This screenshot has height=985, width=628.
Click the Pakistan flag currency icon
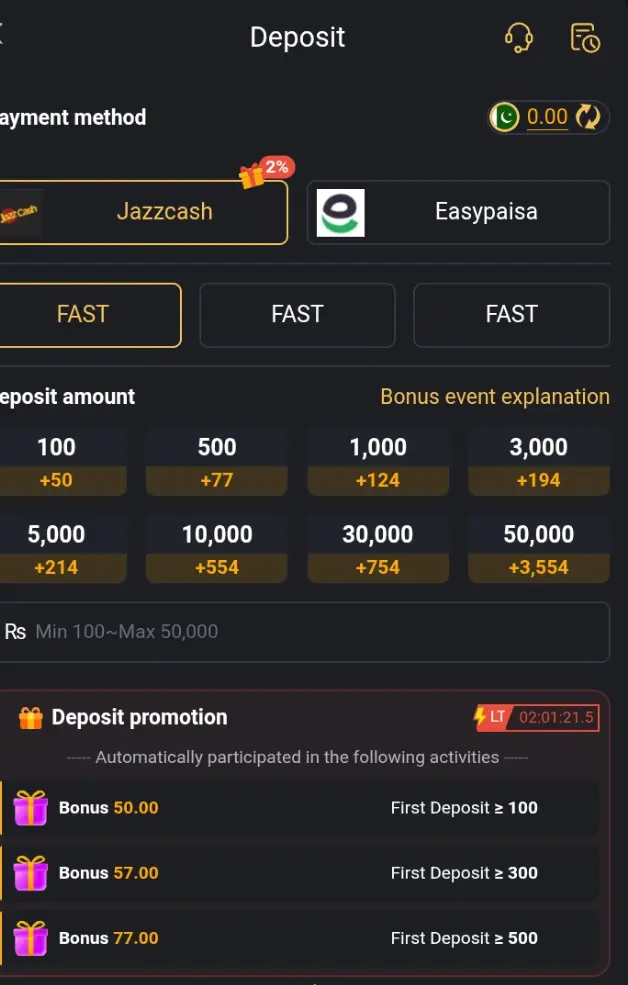tap(506, 117)
